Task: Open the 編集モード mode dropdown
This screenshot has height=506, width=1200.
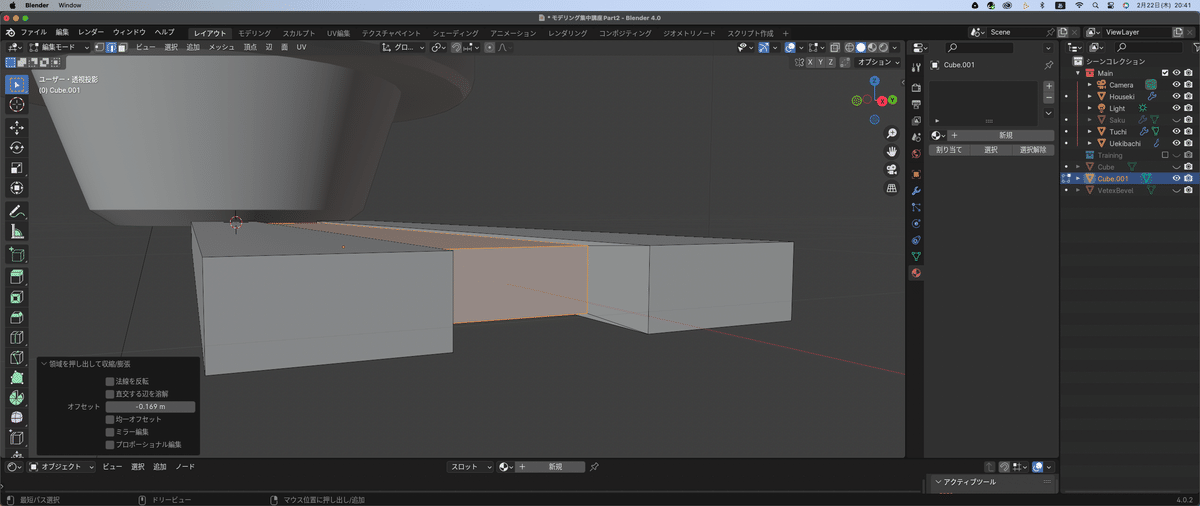Action: (x=57, y=47)
